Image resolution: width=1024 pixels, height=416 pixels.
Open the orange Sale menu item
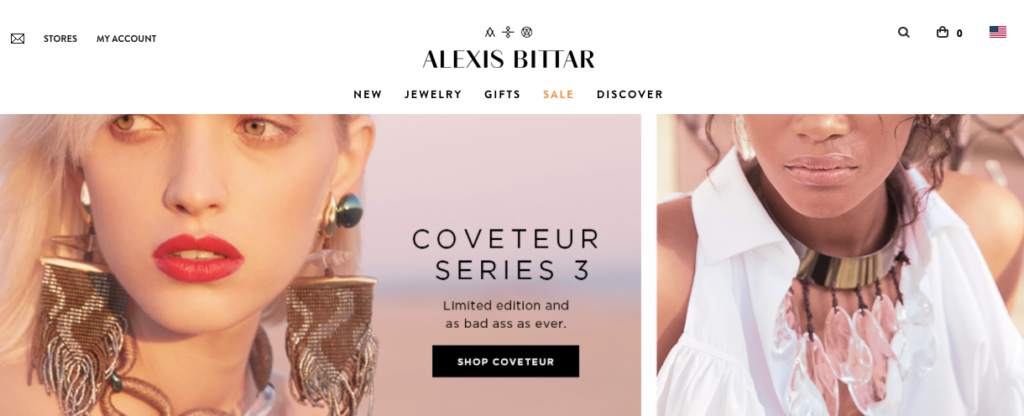558,94
